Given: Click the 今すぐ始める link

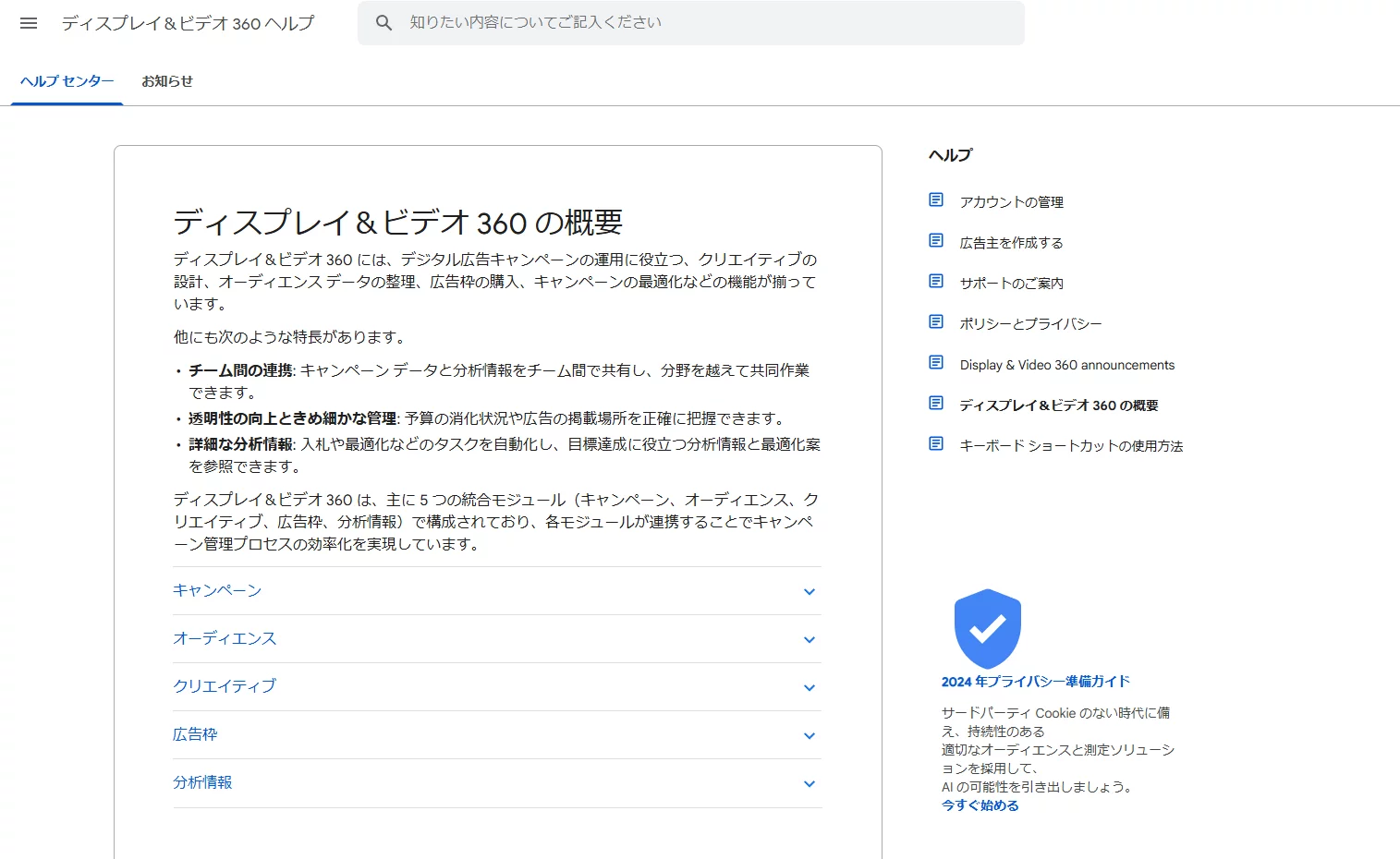Looking at the screenshot, I should pos(978,805).
